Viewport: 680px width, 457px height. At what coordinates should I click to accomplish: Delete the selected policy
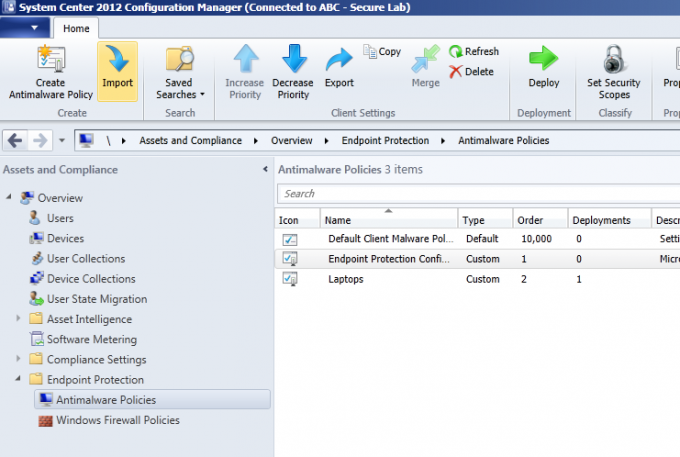471,72
